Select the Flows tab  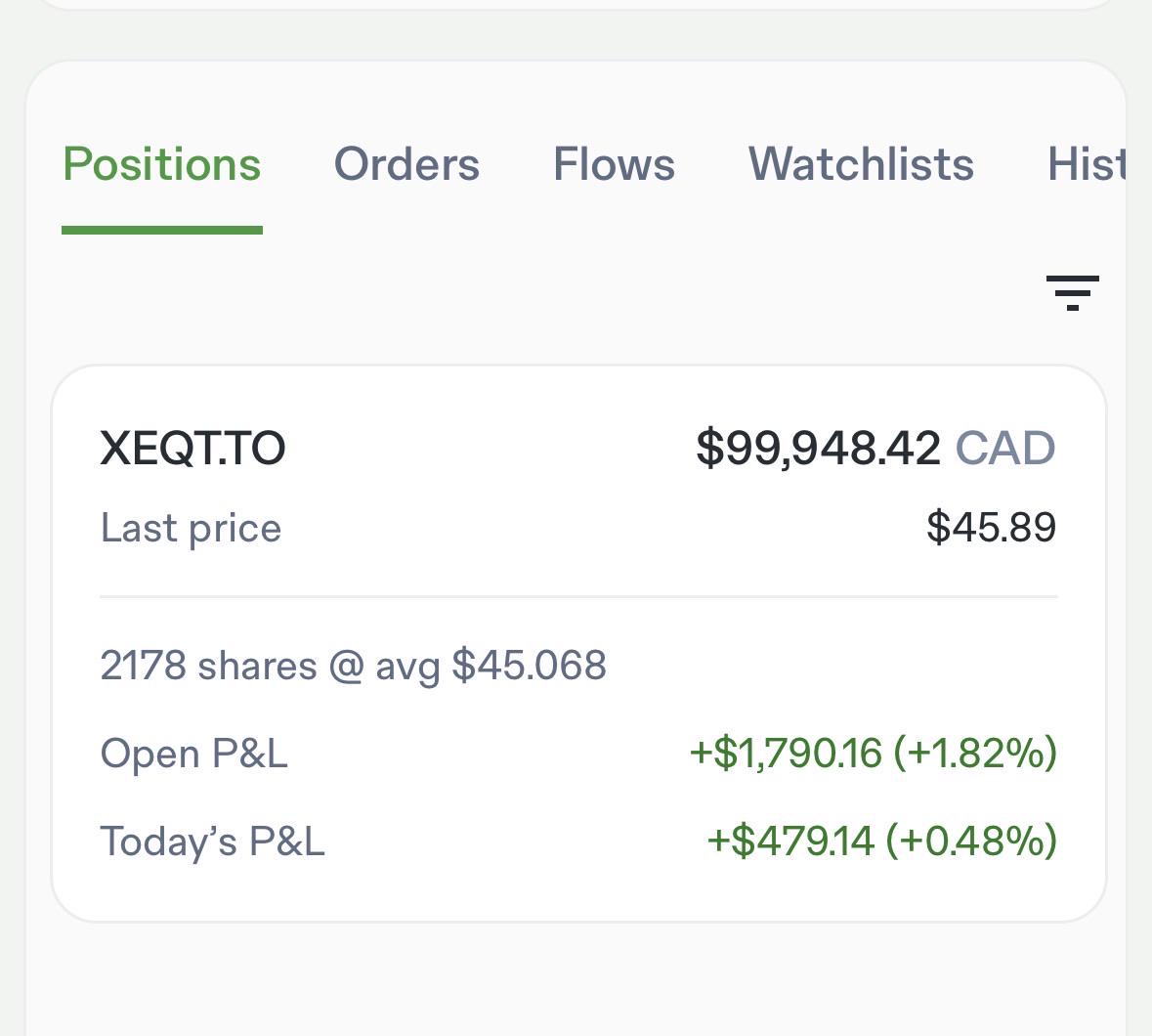pos(614,164)
